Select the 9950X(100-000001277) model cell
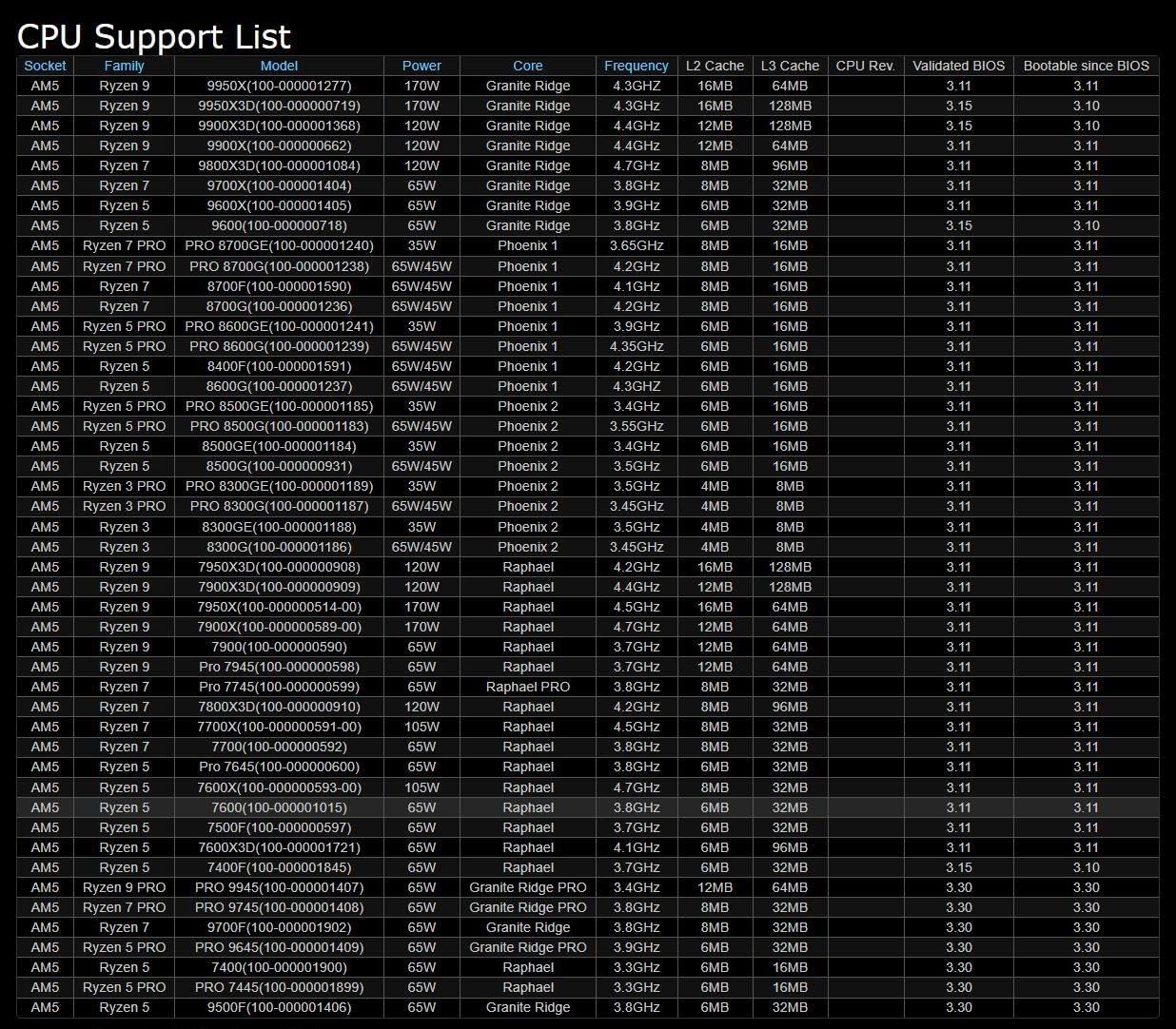The height and width of the screenshot is (1029, 1176). pos(279,86)
